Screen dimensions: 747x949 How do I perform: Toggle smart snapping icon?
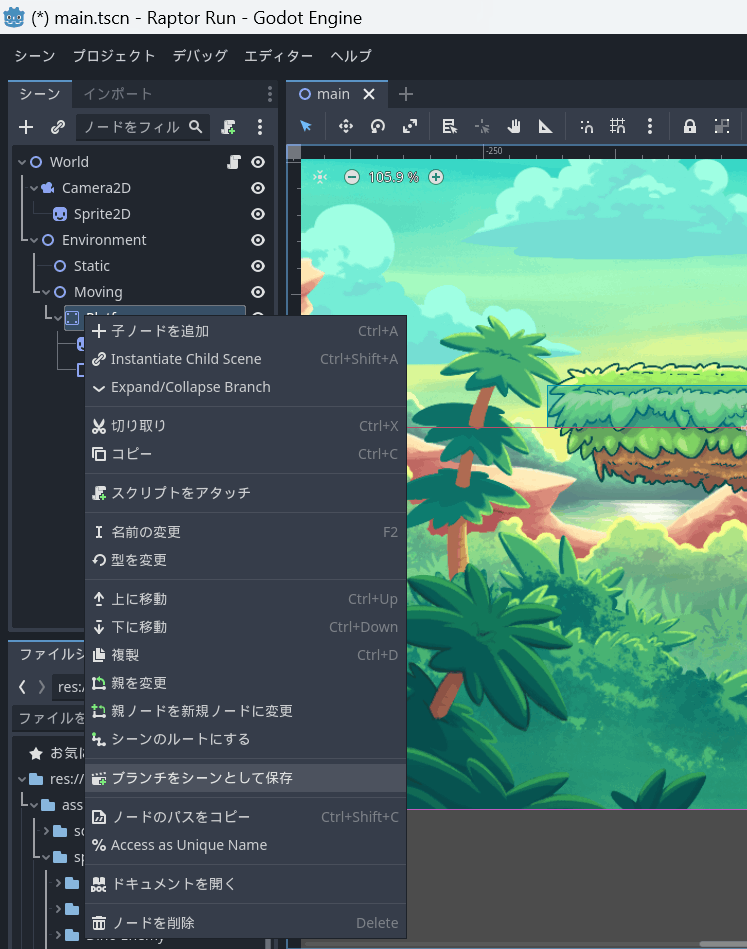[x=586, y=126]
